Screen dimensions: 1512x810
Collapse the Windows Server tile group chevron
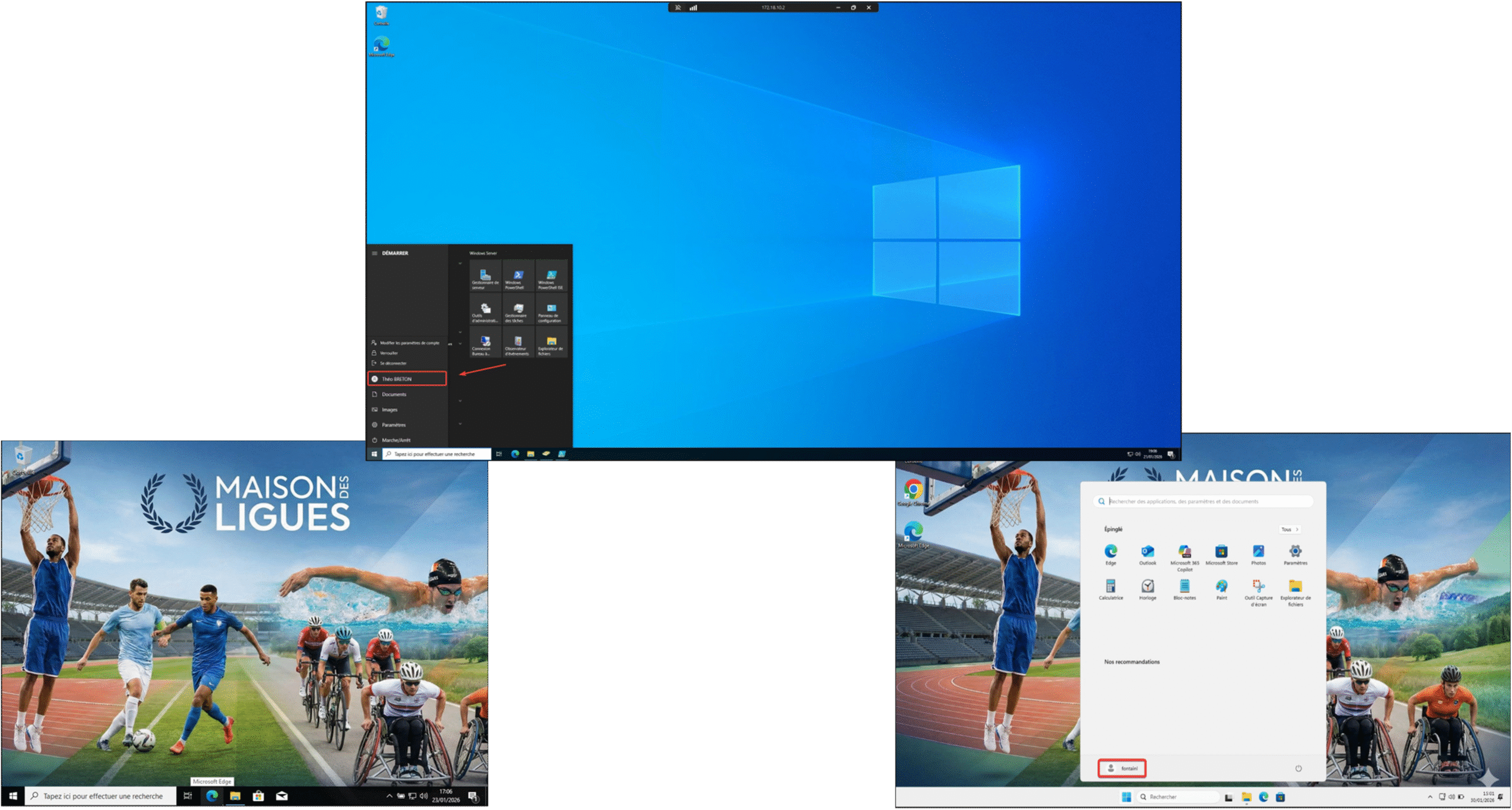tap(460, 264)
